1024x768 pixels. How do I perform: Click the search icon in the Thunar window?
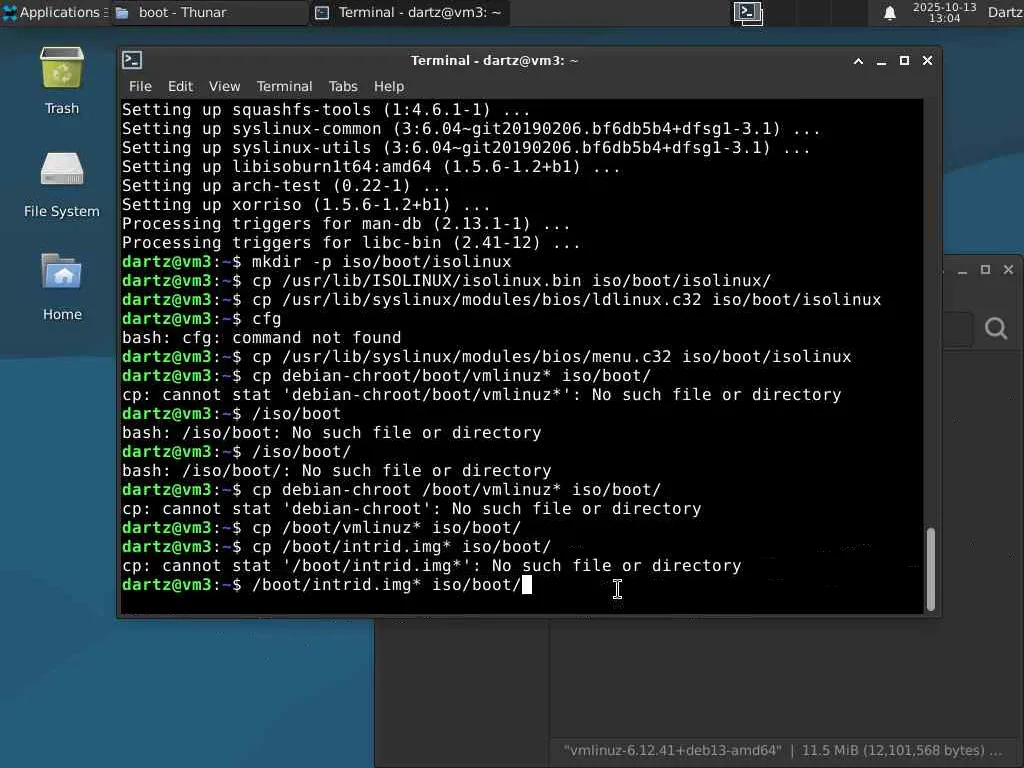point(995,328)
